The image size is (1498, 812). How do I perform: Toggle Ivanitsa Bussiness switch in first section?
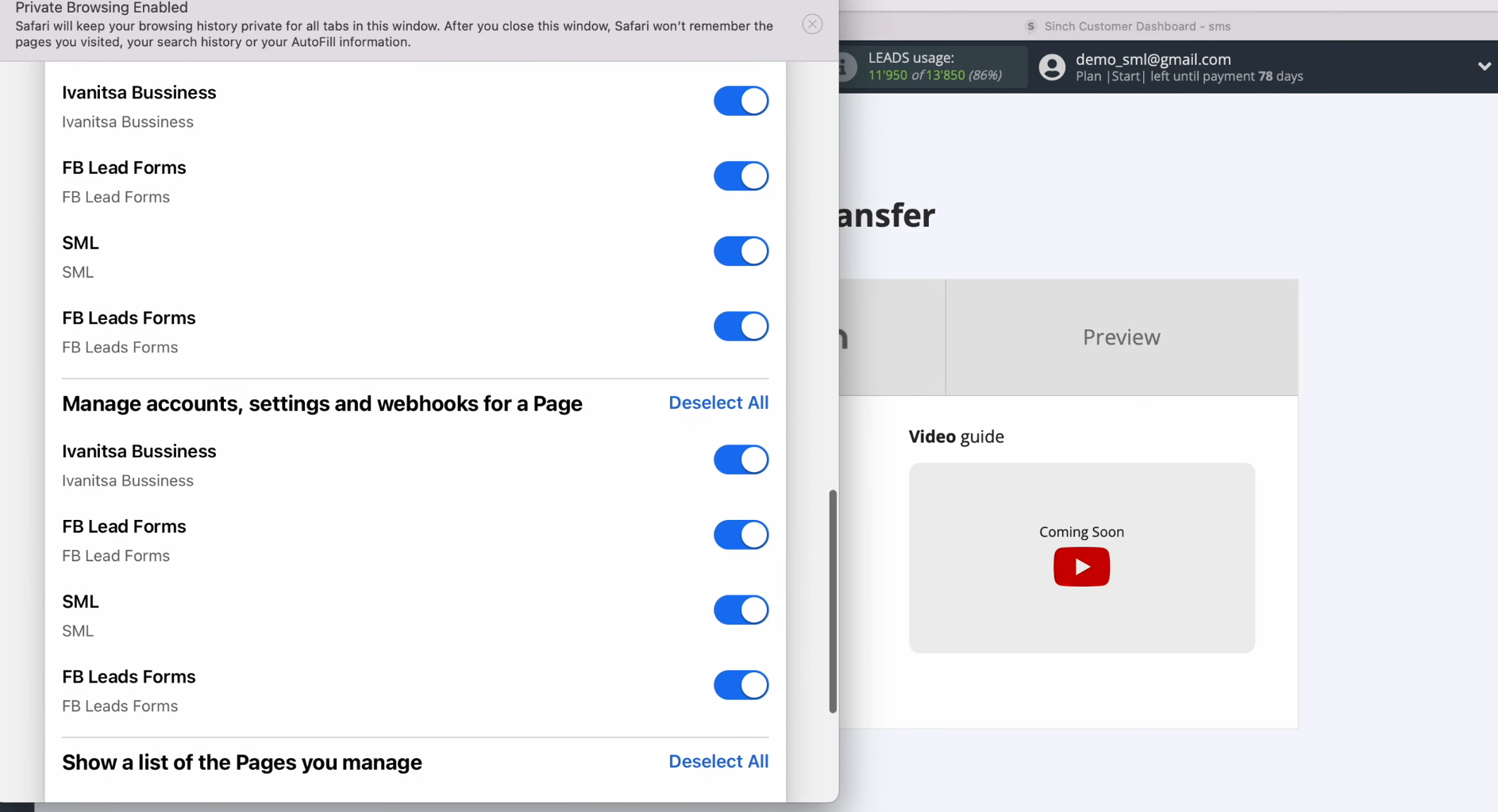[x=741, y=101]
